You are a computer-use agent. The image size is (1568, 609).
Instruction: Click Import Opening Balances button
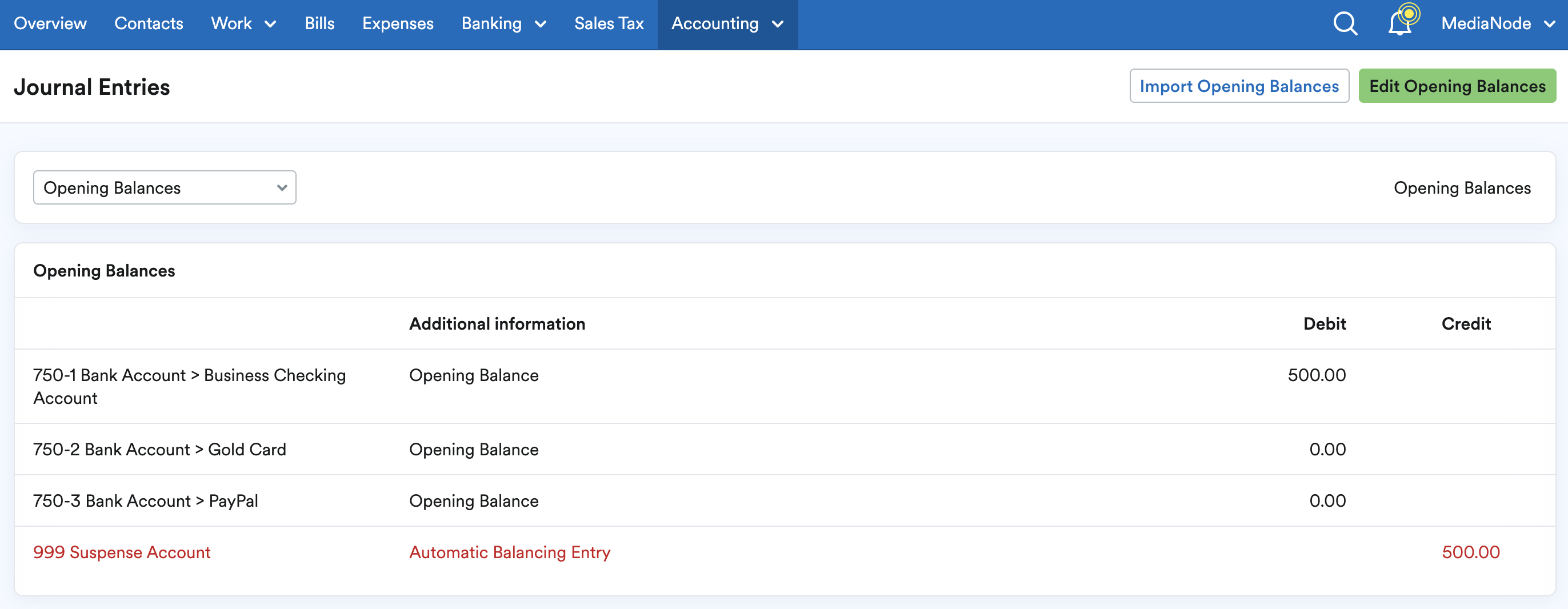(1239, 86)
